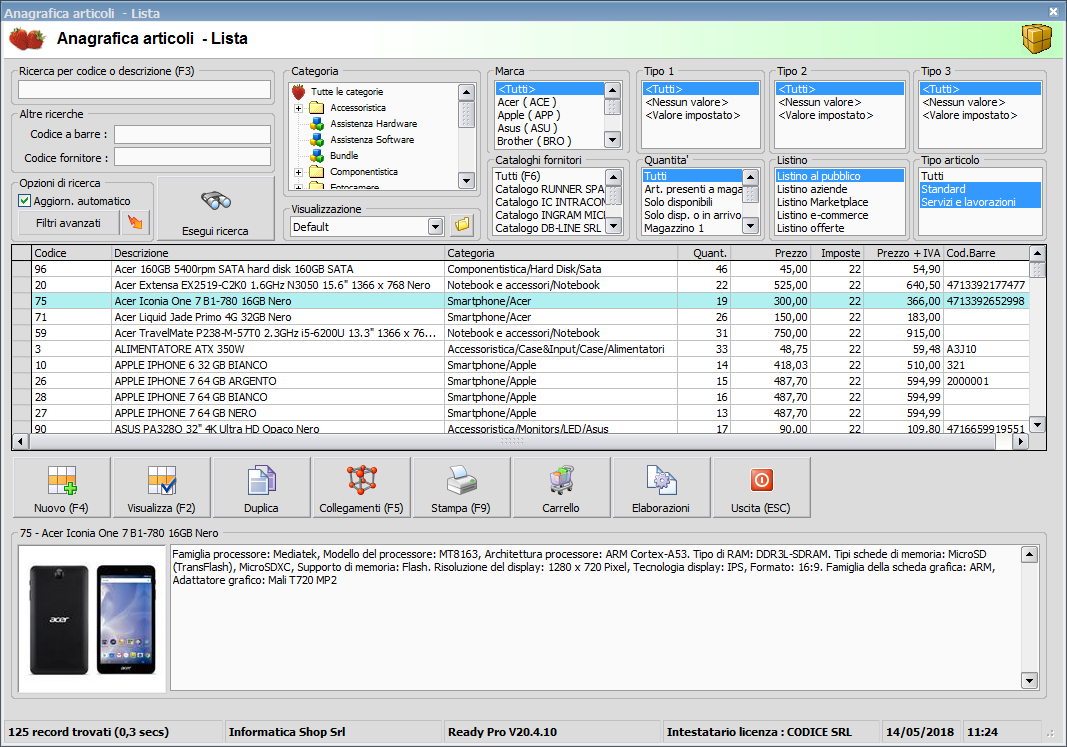Open Collegamenti (F5) links

pyautogui.click(x=361, y=487)
